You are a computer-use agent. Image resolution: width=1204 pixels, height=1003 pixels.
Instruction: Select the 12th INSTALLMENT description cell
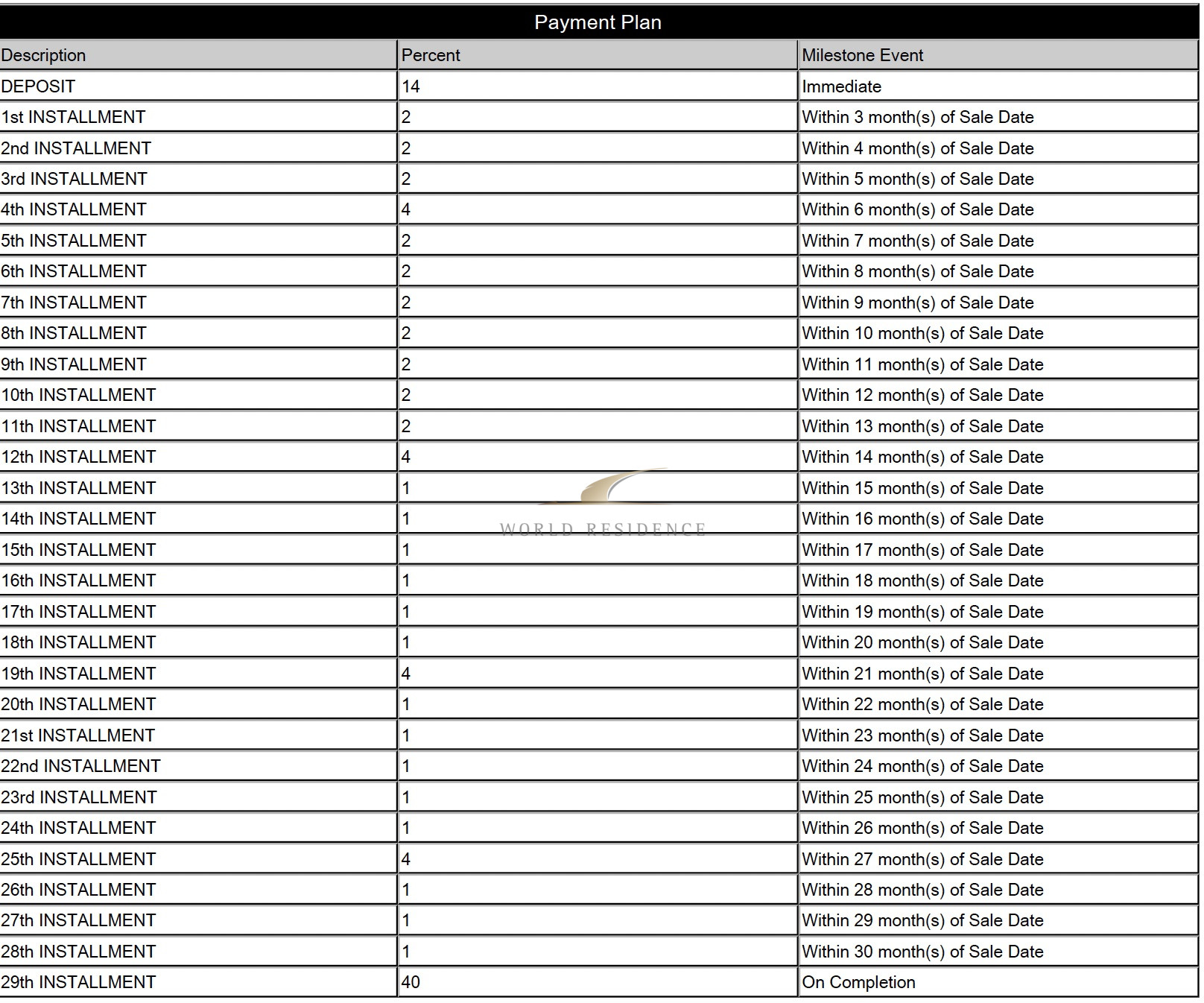click(x=198, y=457)
